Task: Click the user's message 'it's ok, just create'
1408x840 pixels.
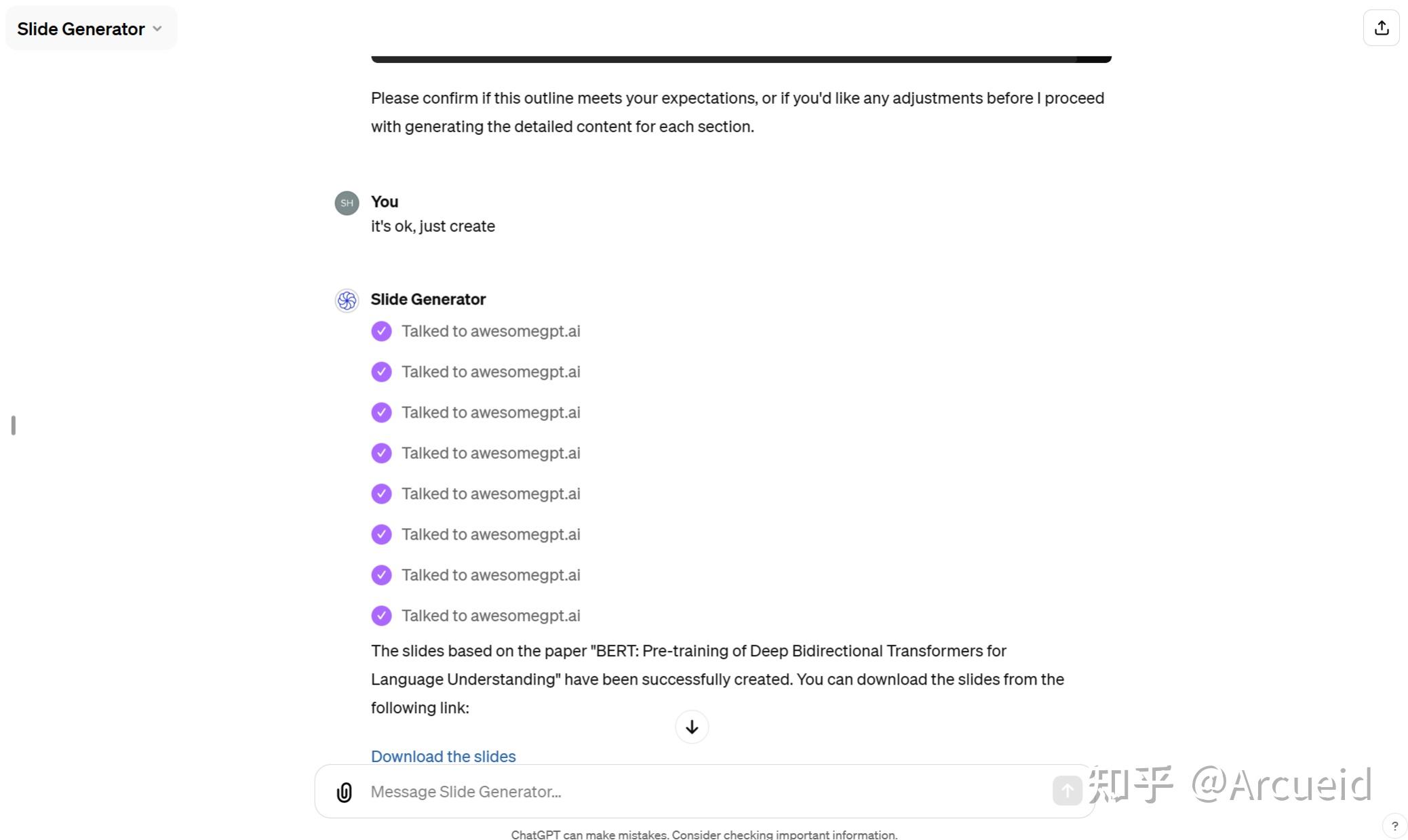Action: pos(432,226)
